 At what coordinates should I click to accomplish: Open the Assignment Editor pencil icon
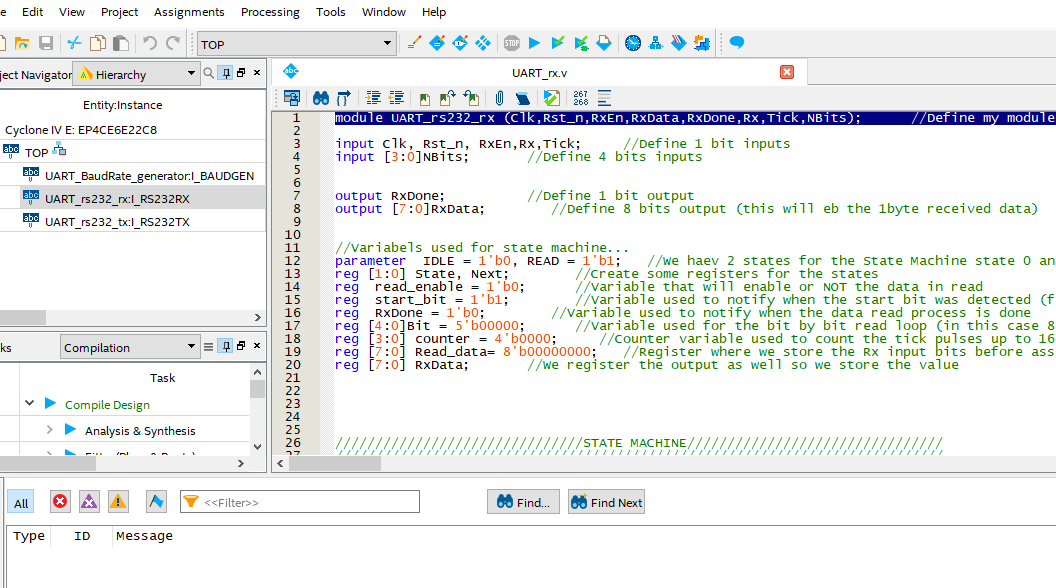click(414, 43)
